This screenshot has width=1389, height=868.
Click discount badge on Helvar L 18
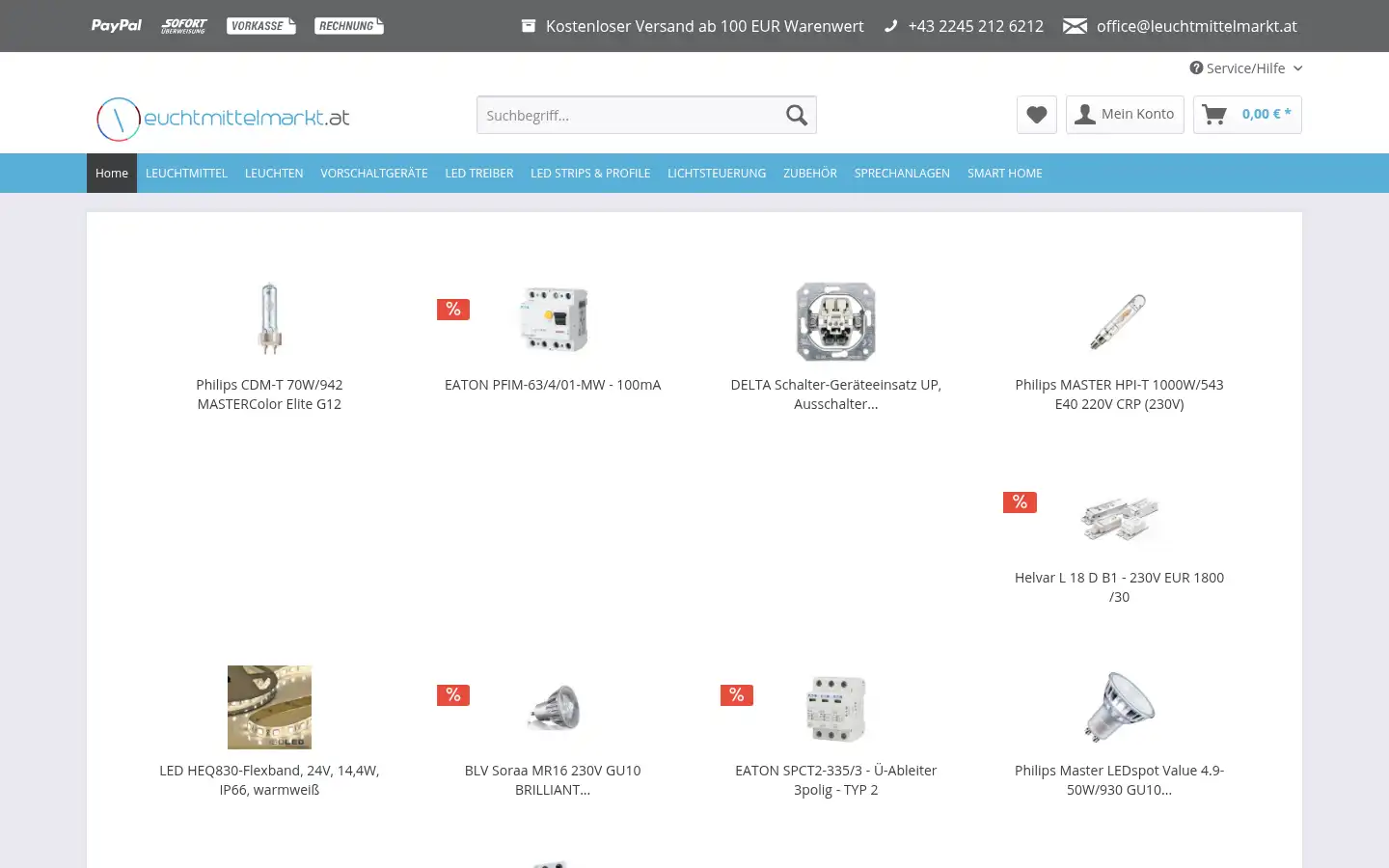pos(1020,502)
